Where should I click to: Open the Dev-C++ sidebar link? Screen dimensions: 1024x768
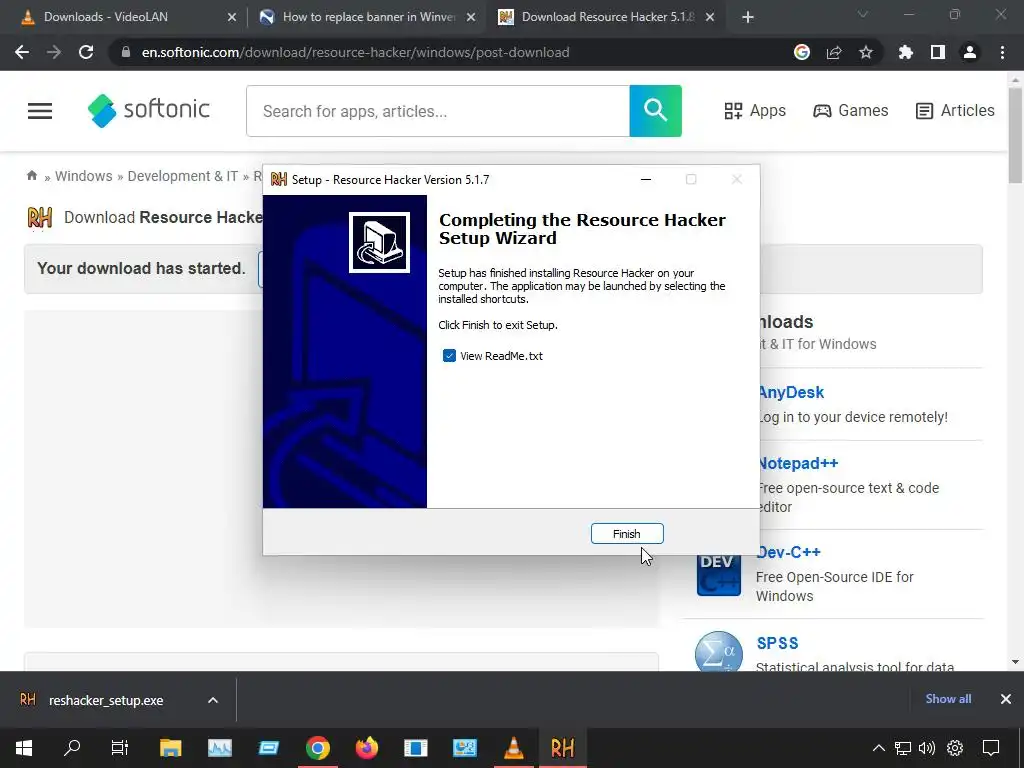[x=788, y=552]
